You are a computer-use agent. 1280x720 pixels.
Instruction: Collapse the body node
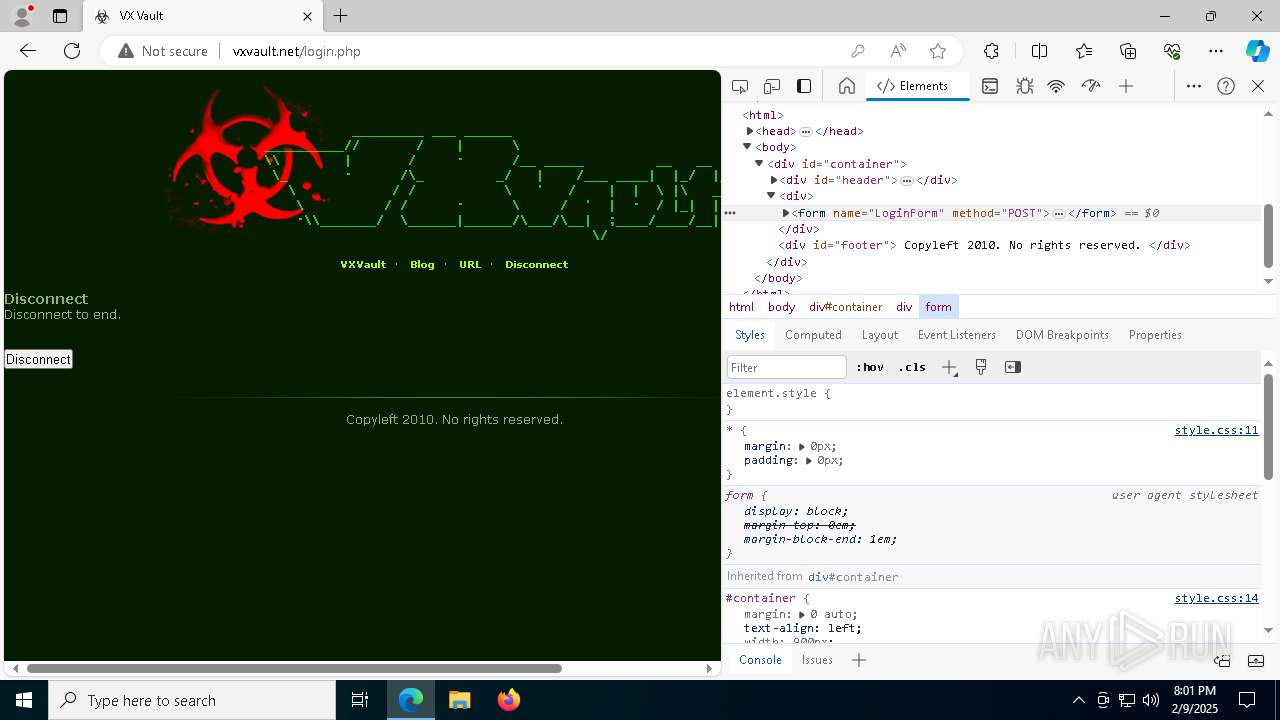(x=748, y=147)
